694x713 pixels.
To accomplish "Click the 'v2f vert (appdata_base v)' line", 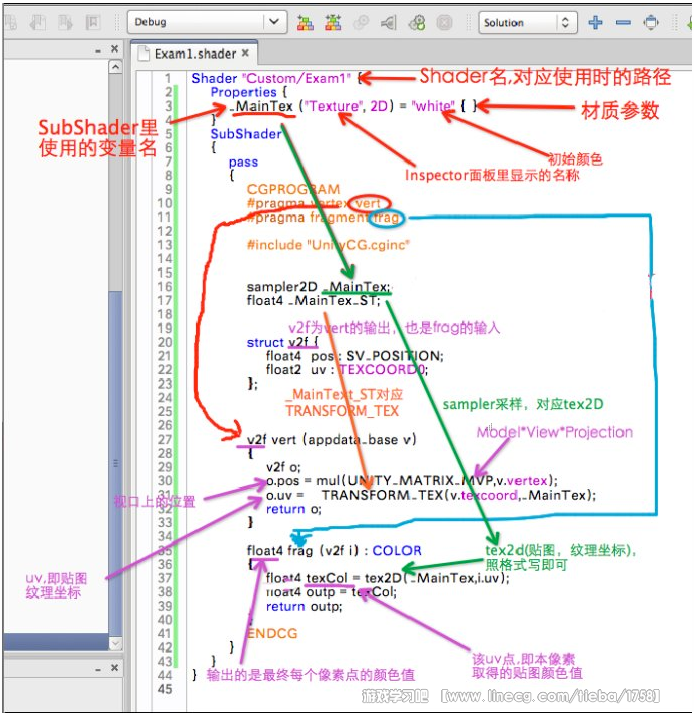I will click(x=332, y=439).
